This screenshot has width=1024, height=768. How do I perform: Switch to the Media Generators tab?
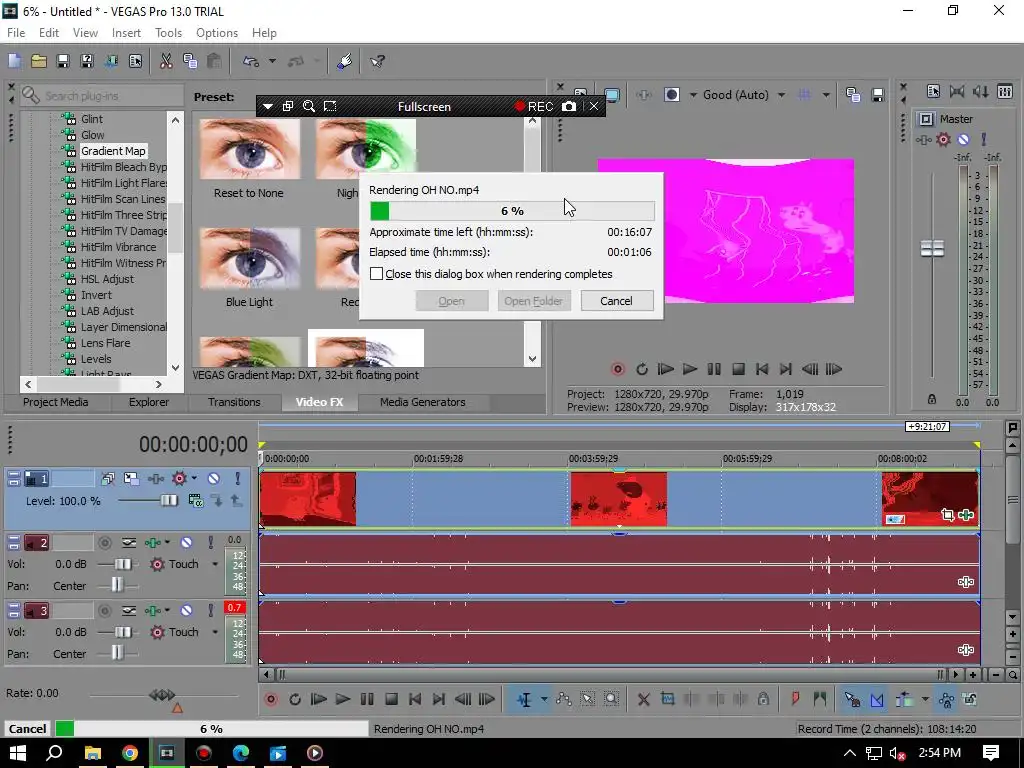[423, 402]
